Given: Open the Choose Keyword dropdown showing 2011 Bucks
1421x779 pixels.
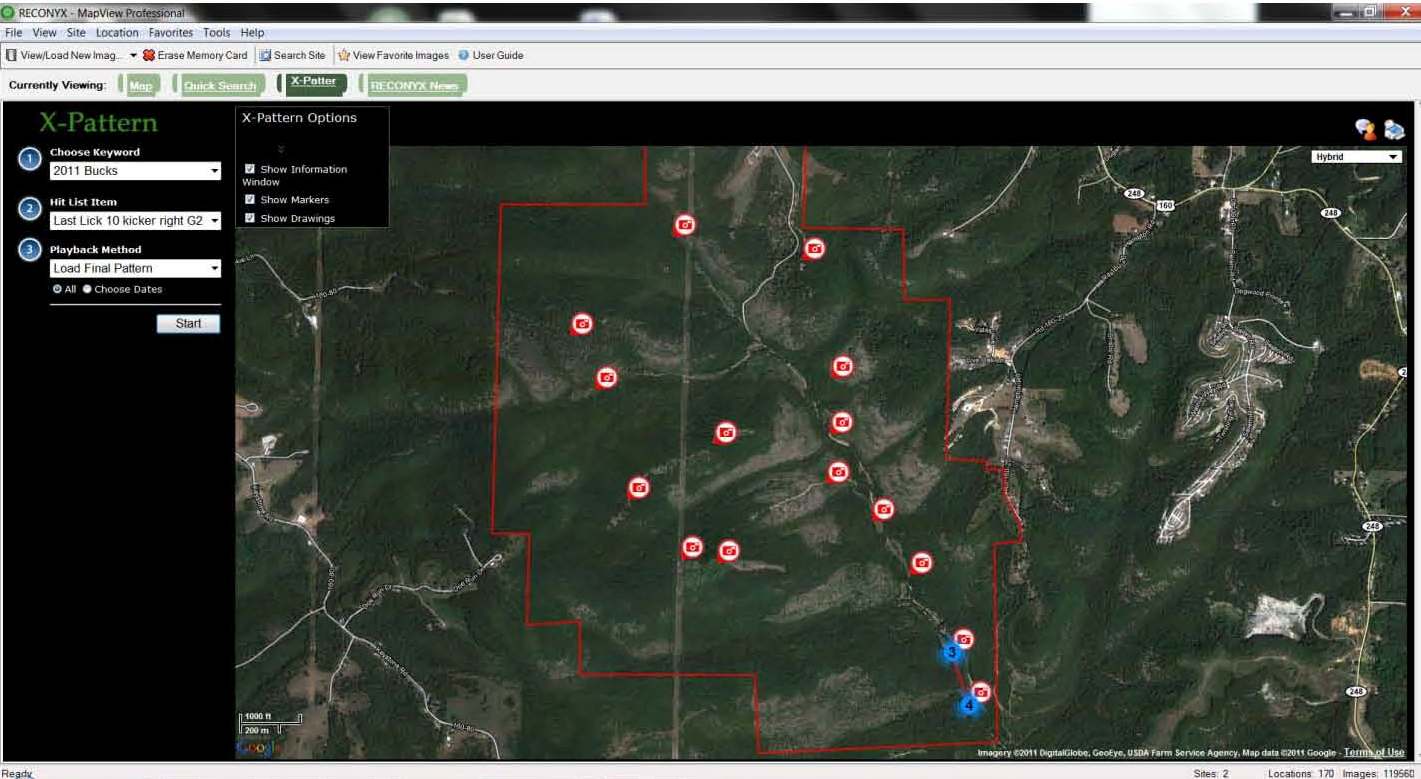Looking at the screenshot, I should pyautogui.click(x=135, y=171).
